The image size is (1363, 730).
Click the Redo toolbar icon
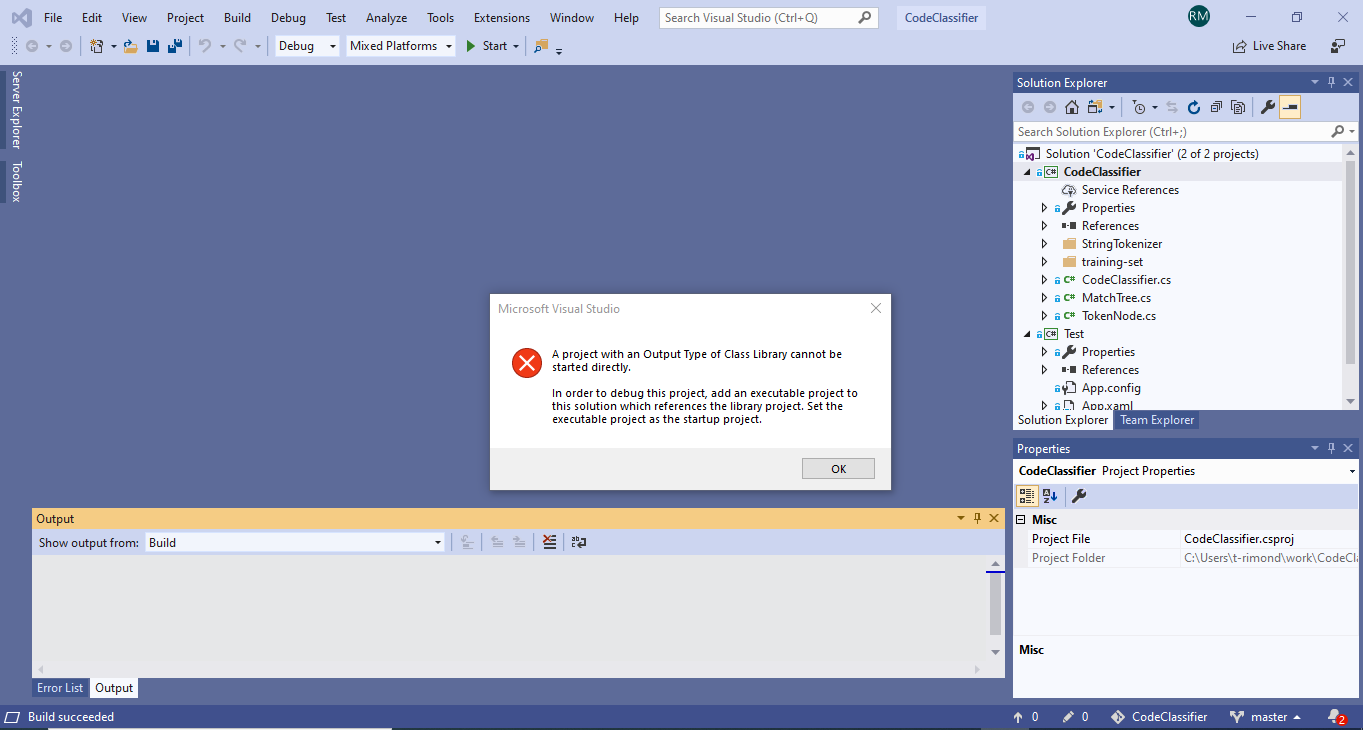tap(240, 46)
